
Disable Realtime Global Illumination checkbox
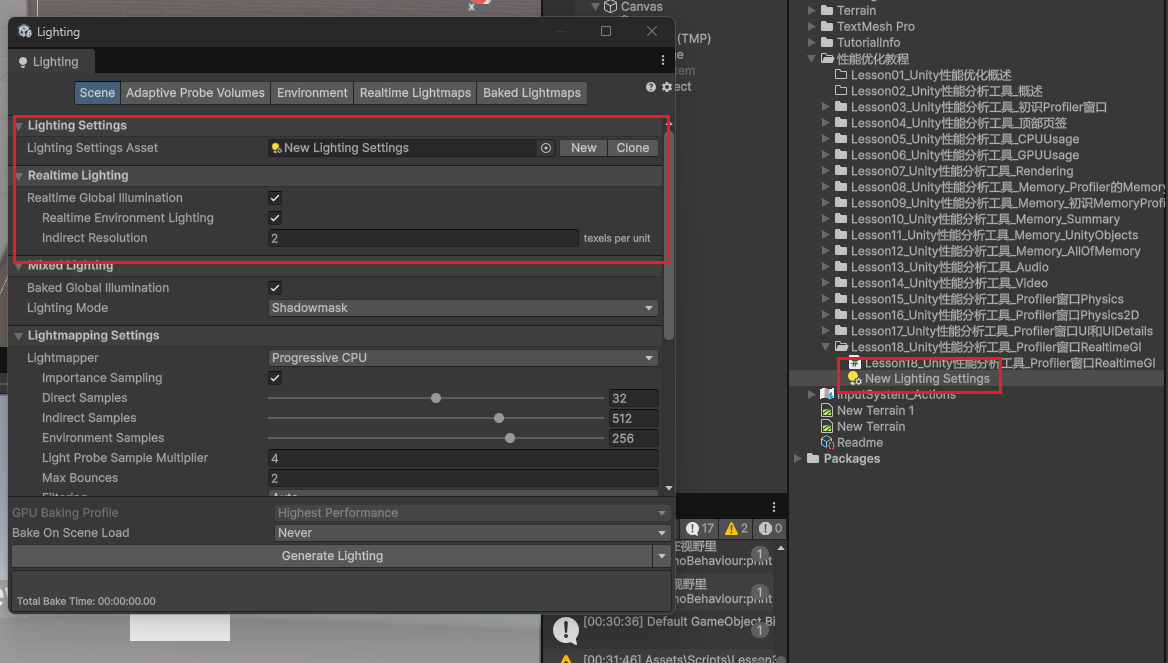point(275,198)
